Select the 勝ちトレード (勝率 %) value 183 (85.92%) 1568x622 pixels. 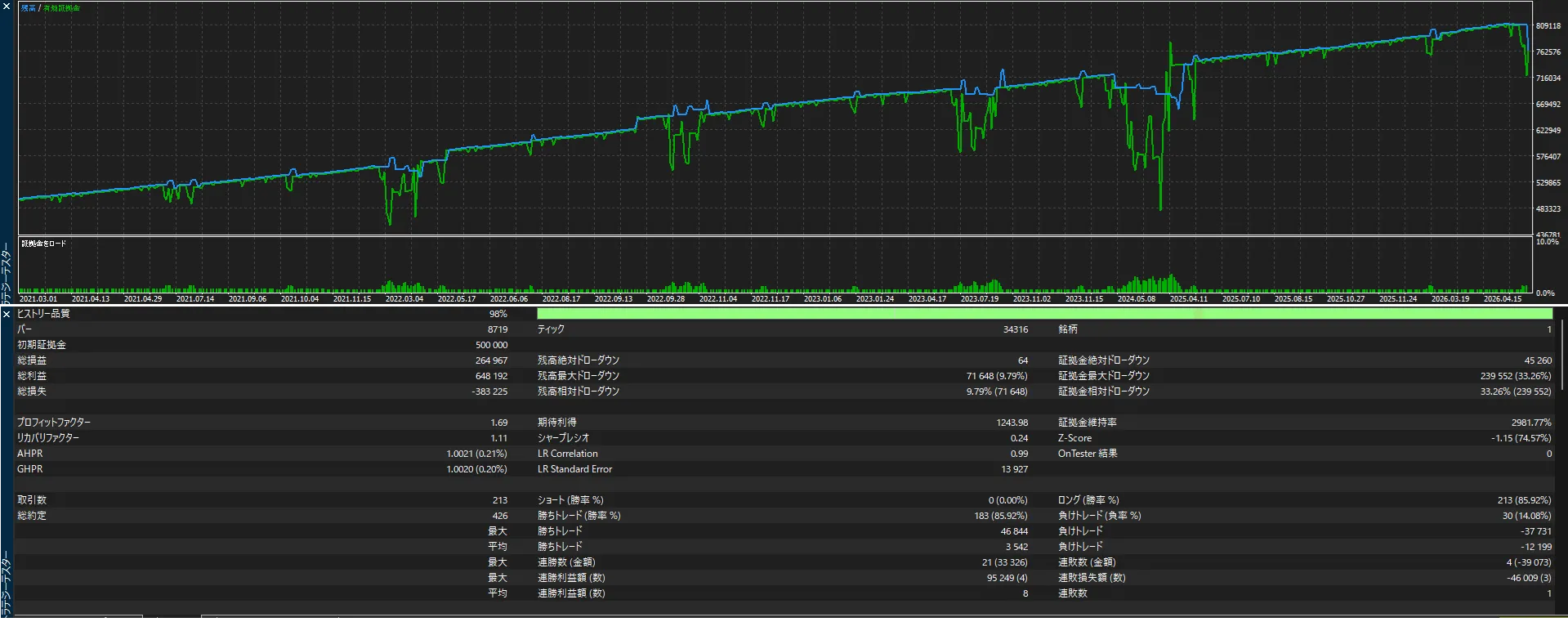1001,516
